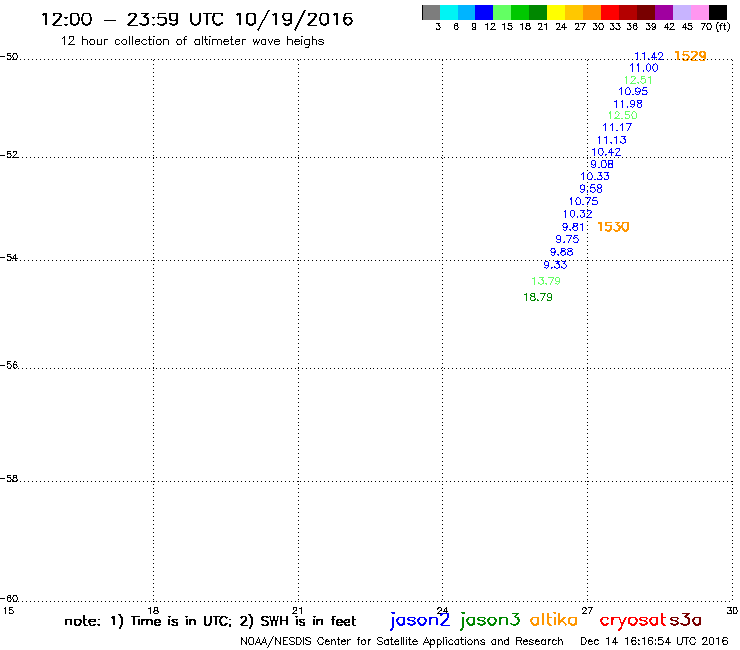Screen dimensions: 740x650
Task: Click the wave height value 9.81
Action: [x=573, y=227]
